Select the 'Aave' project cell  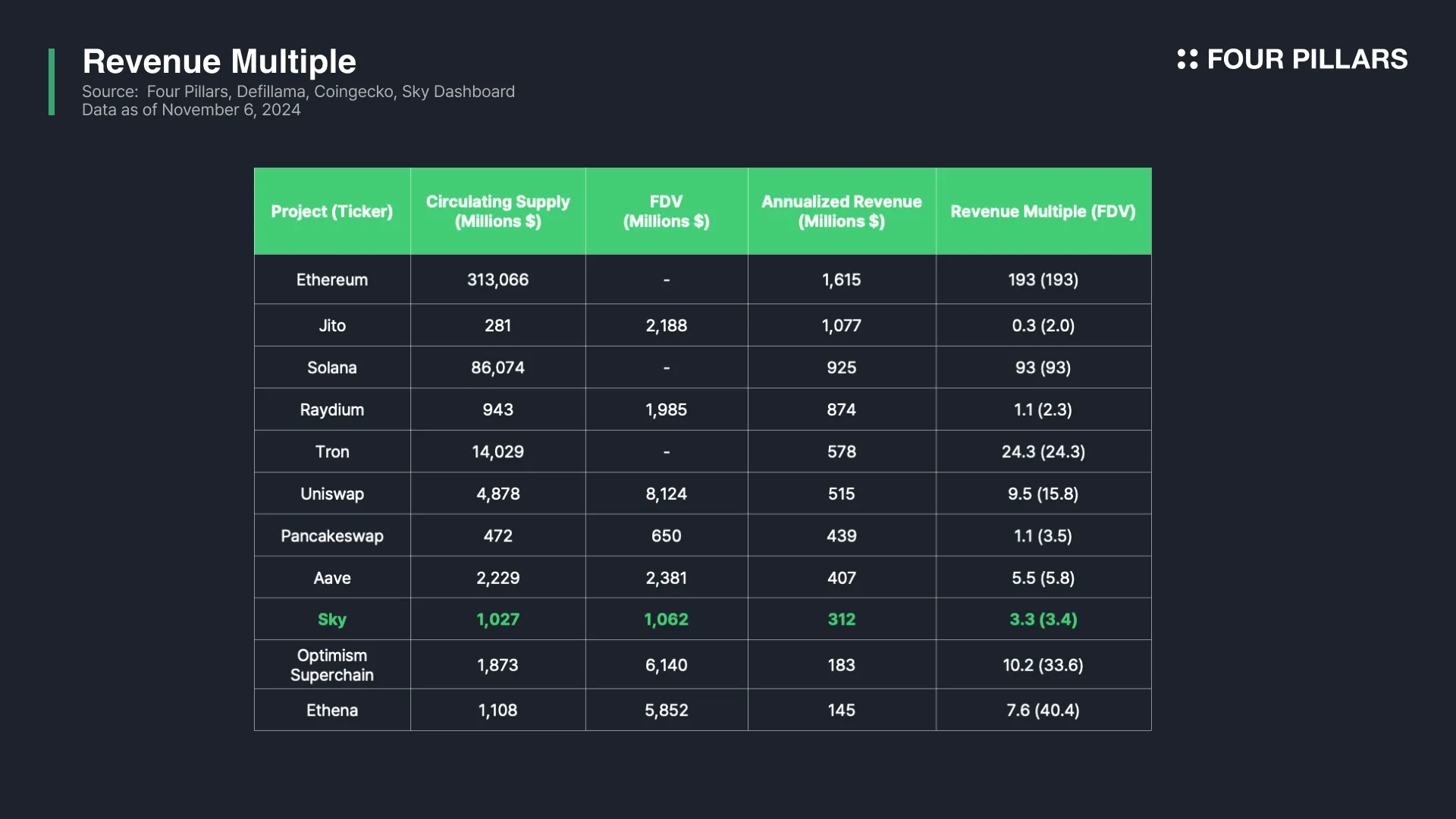332,578
